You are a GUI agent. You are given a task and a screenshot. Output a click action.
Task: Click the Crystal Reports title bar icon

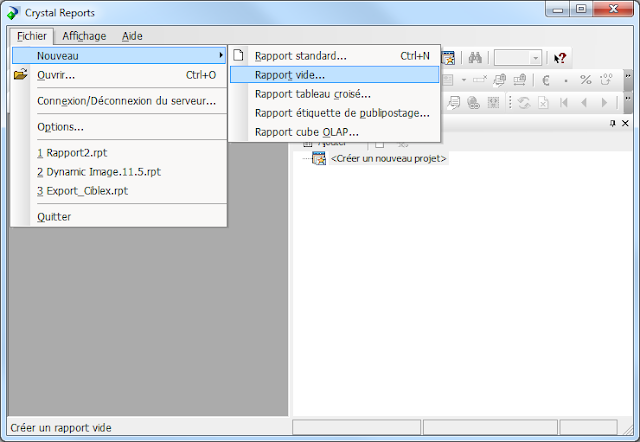click(x=13, y=13)
